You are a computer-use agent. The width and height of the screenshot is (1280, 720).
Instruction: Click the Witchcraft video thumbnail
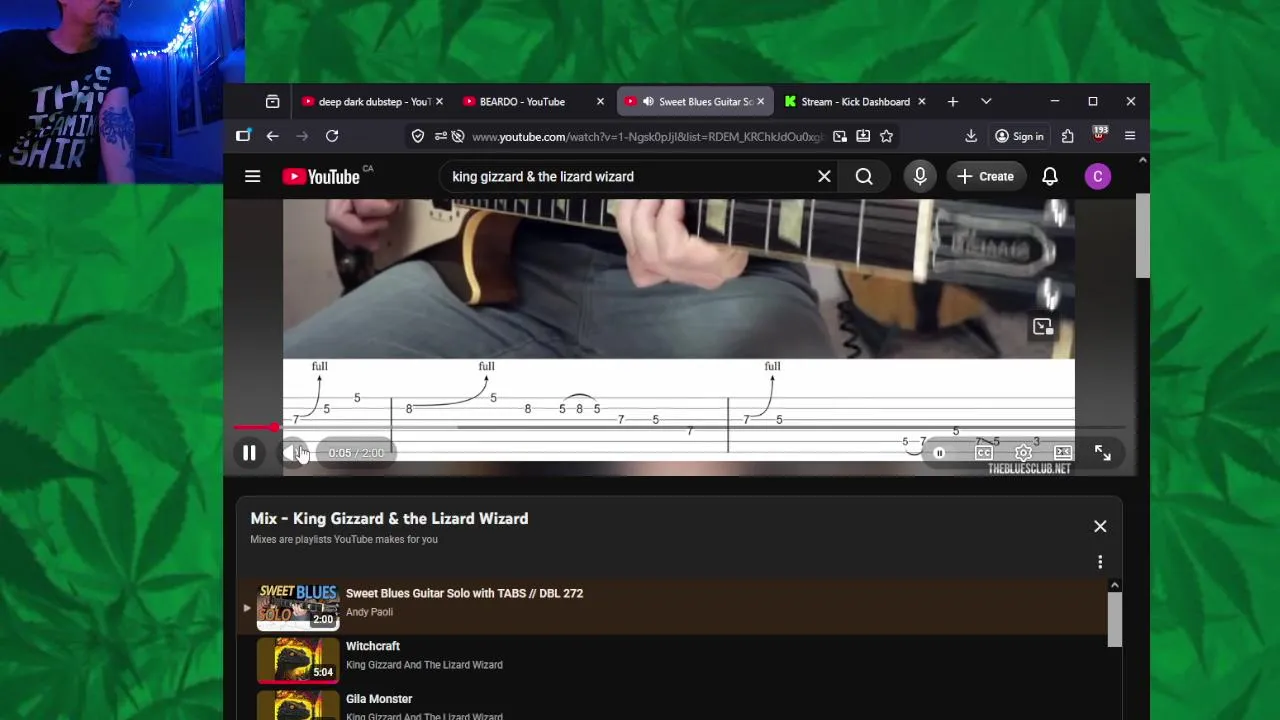tap(298, 660)
